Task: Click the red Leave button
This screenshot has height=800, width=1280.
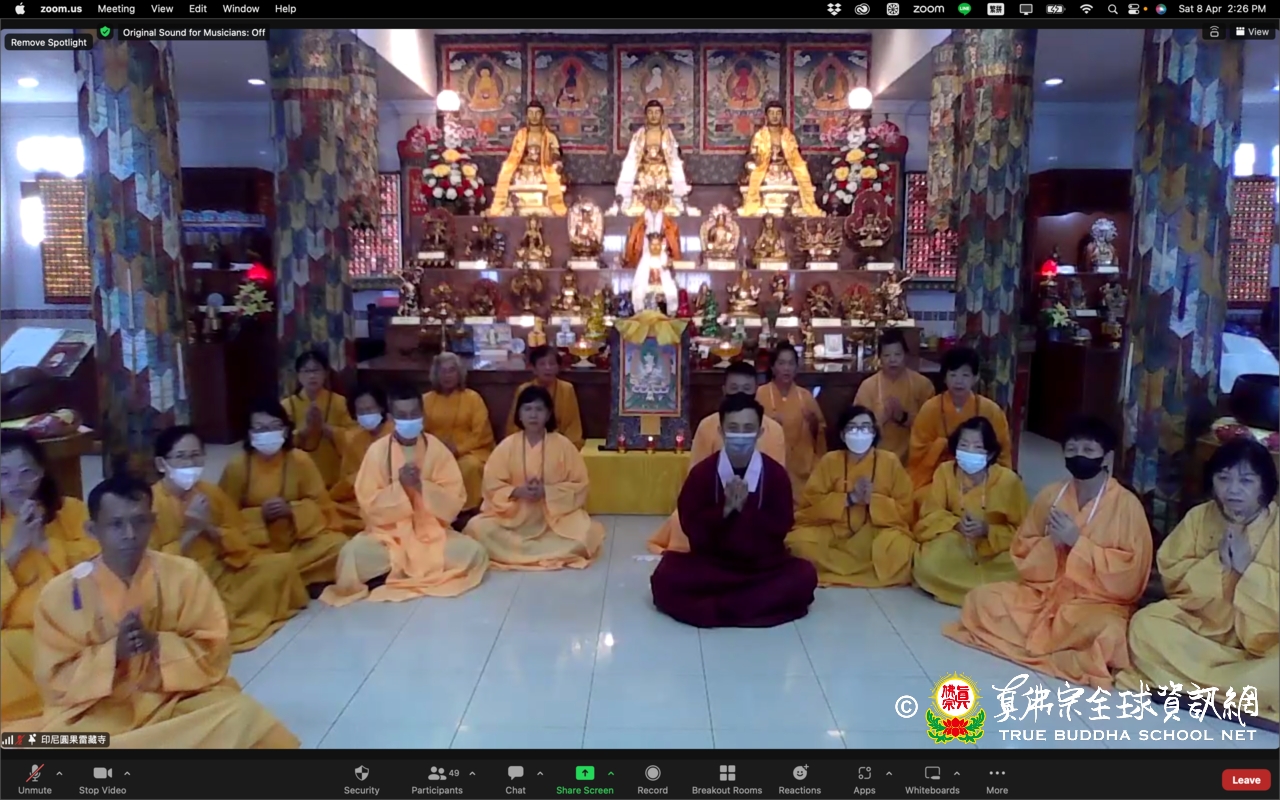Action: [x=1246, y=780]
